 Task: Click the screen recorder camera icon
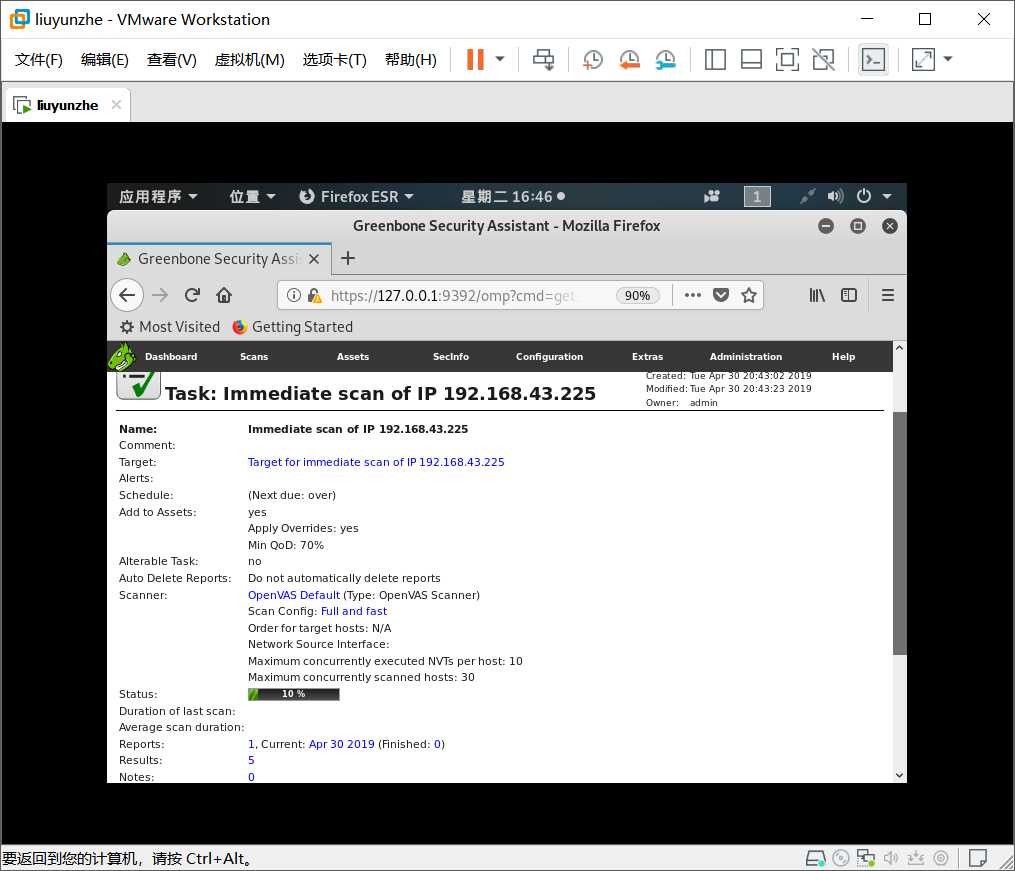[711, 196]
